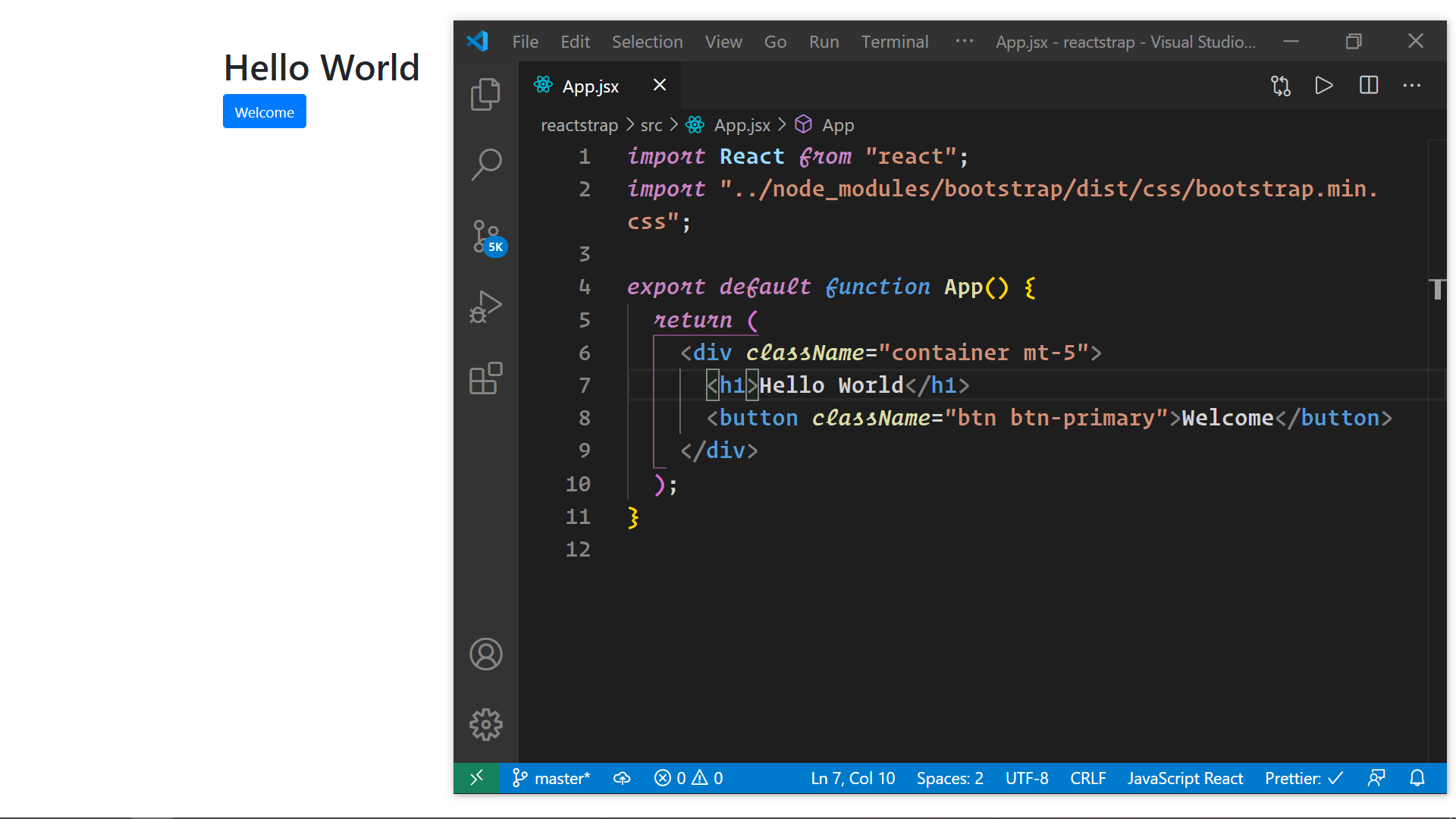Viewport: 1456px width, 819px height.
Task: Open notifications bell in status bar
Action: point(1417,778)
